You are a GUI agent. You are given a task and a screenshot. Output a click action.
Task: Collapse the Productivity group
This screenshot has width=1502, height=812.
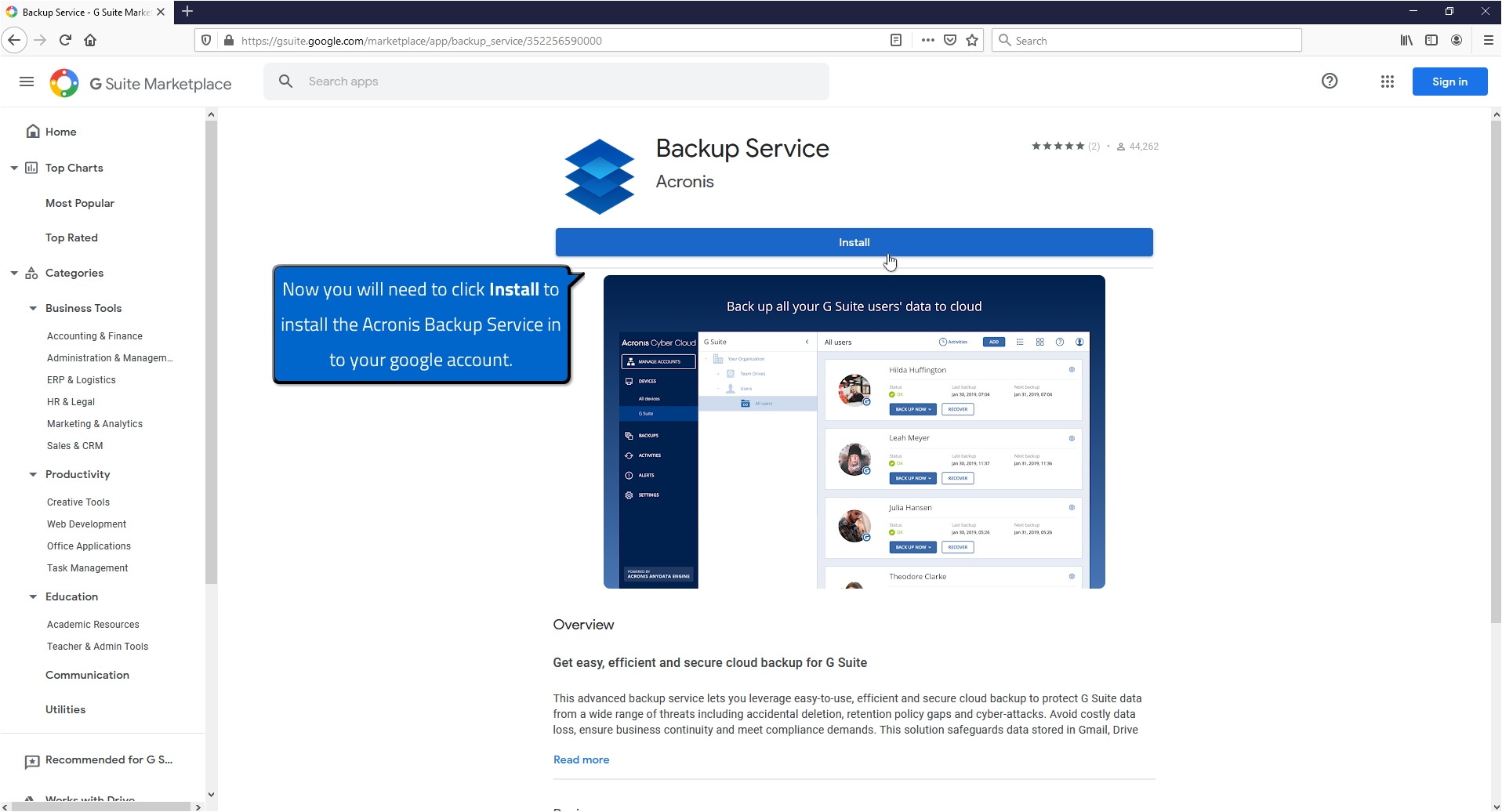33,474
